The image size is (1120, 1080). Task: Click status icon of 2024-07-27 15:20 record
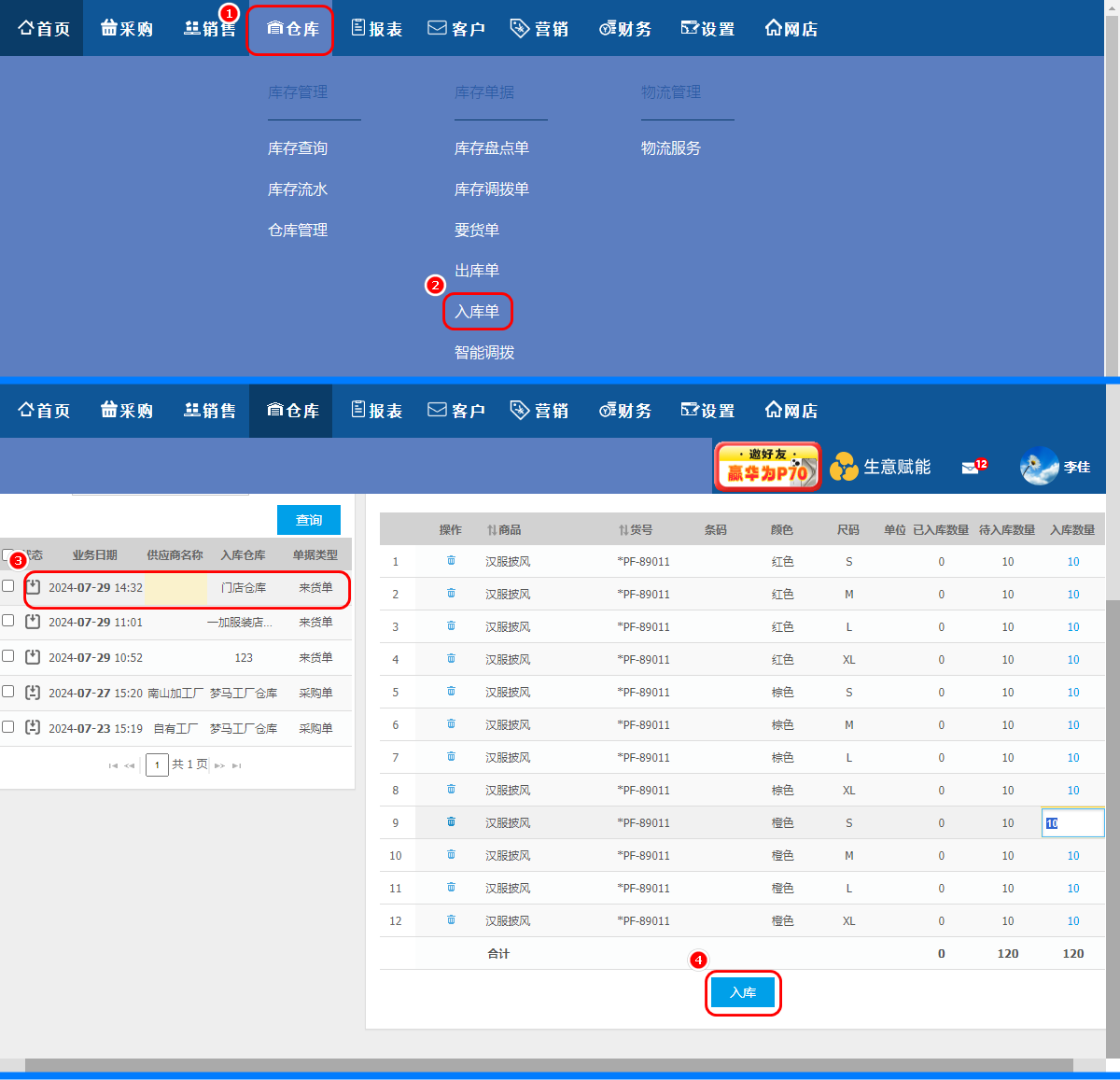pos(33,693)
